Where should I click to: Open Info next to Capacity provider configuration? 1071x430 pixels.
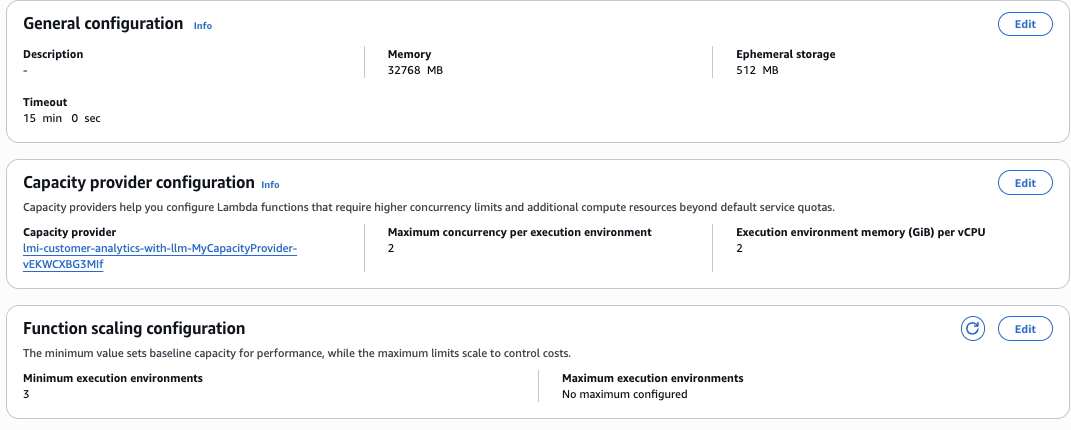270,185
